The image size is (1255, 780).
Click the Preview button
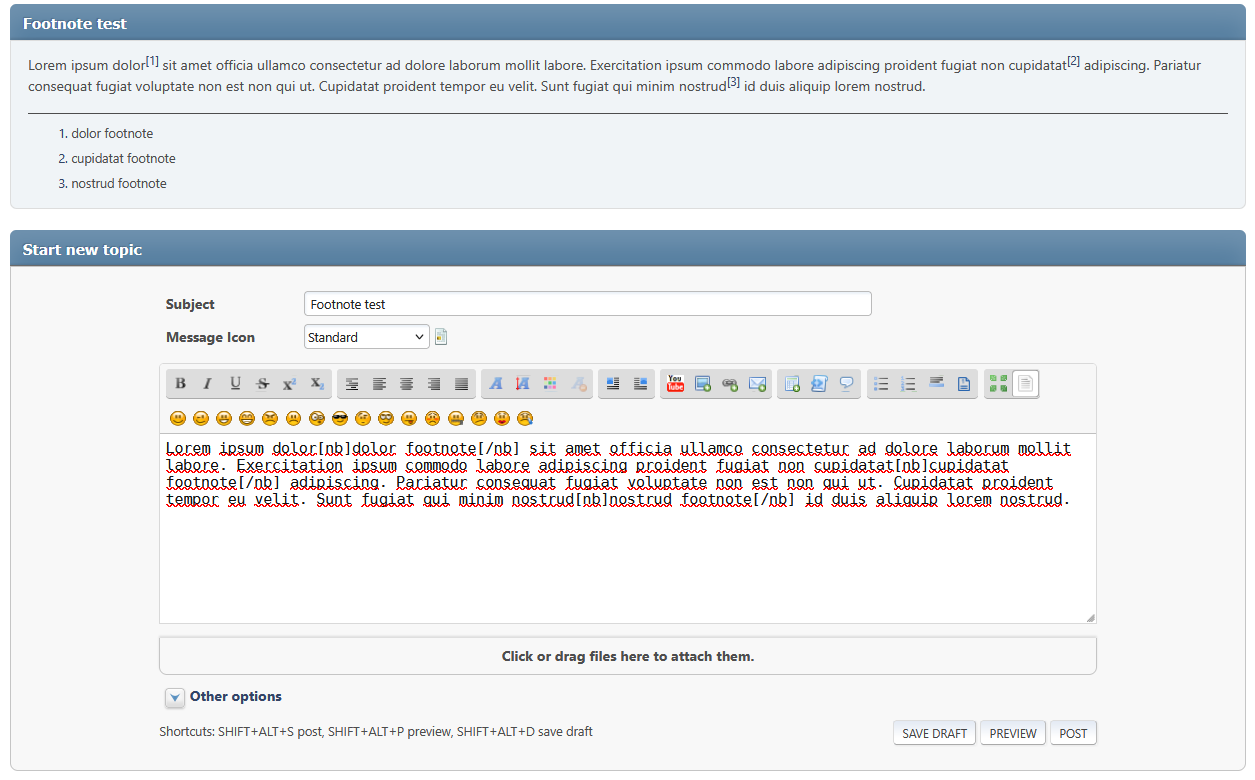1013,733
